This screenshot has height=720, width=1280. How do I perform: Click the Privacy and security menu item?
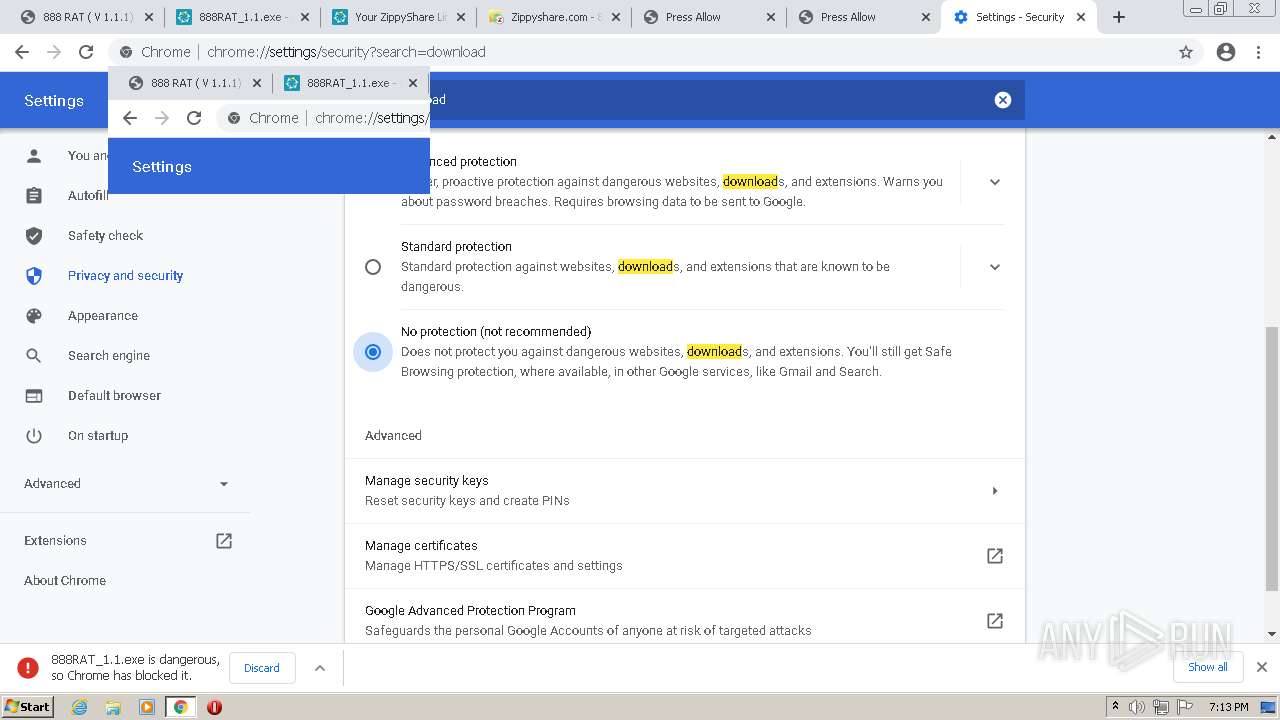tap(126, 275)
